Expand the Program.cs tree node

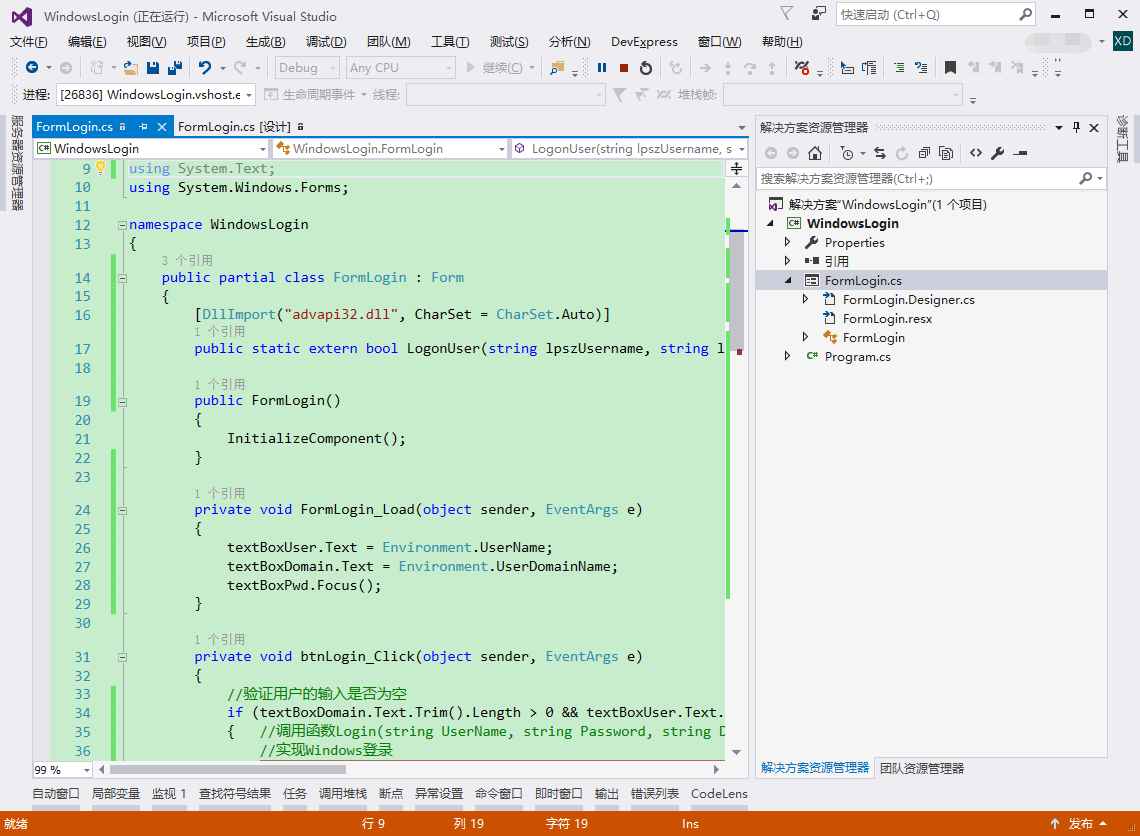787,355
